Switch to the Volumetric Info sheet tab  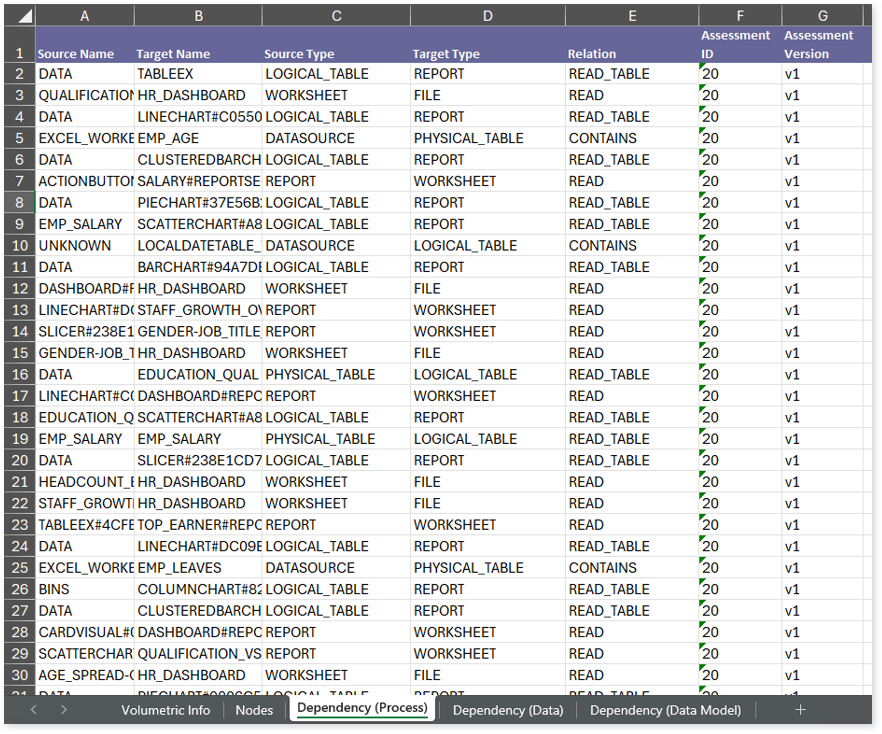pyautogui.click(x=165, y=710)
